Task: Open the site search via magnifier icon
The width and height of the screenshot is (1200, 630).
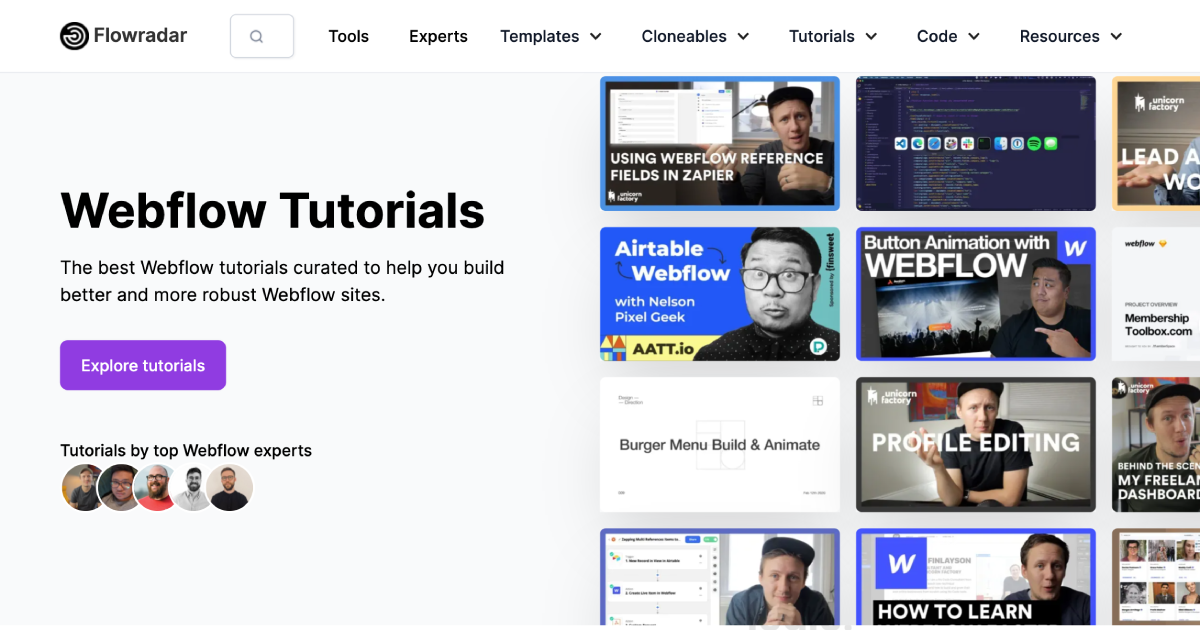Action: (262, 34)
